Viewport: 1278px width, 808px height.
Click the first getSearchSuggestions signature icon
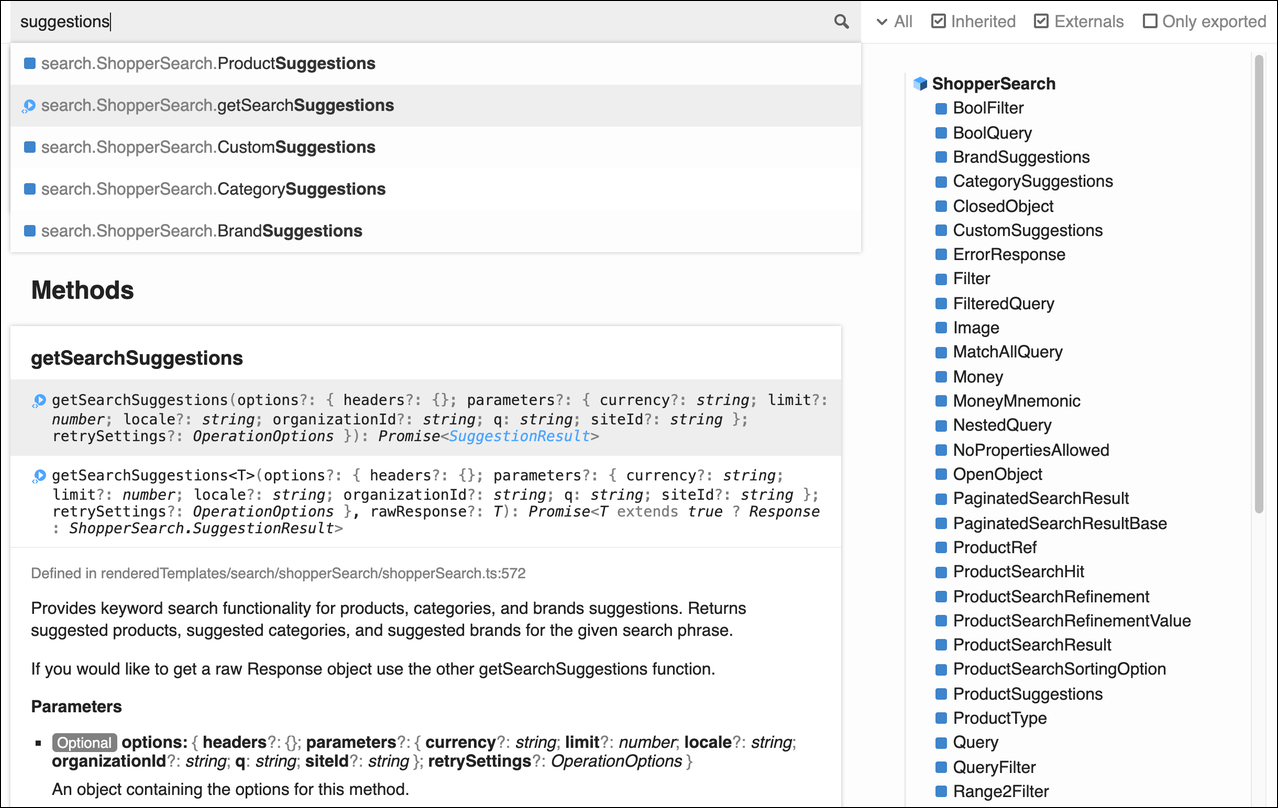tap(39, 401)
